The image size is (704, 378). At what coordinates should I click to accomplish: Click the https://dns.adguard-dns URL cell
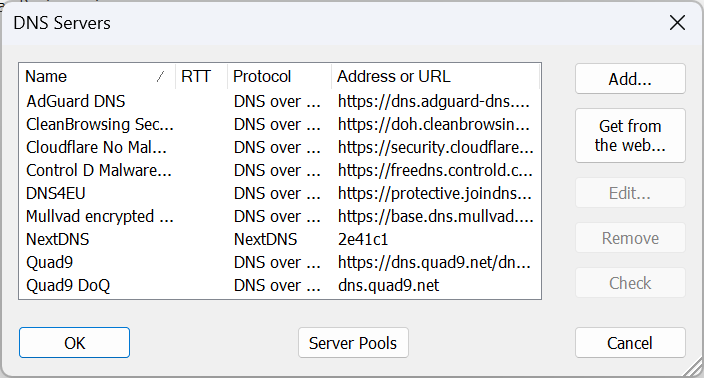[x=434, y=101]
